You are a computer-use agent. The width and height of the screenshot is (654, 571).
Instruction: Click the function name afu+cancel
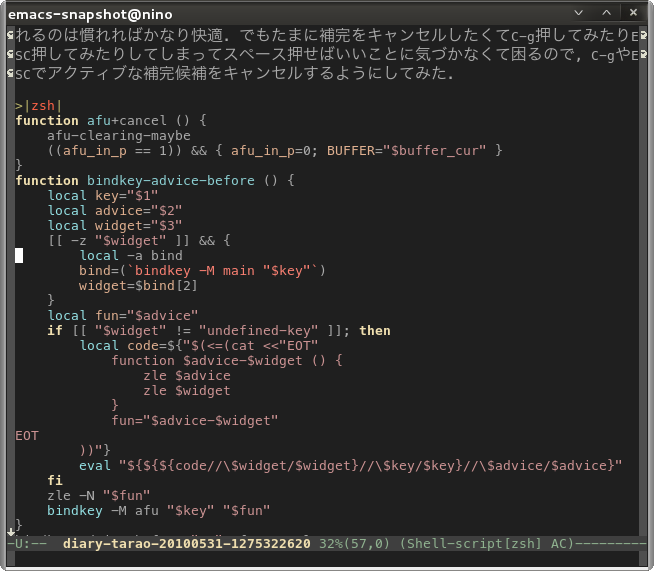coord(127,121)
